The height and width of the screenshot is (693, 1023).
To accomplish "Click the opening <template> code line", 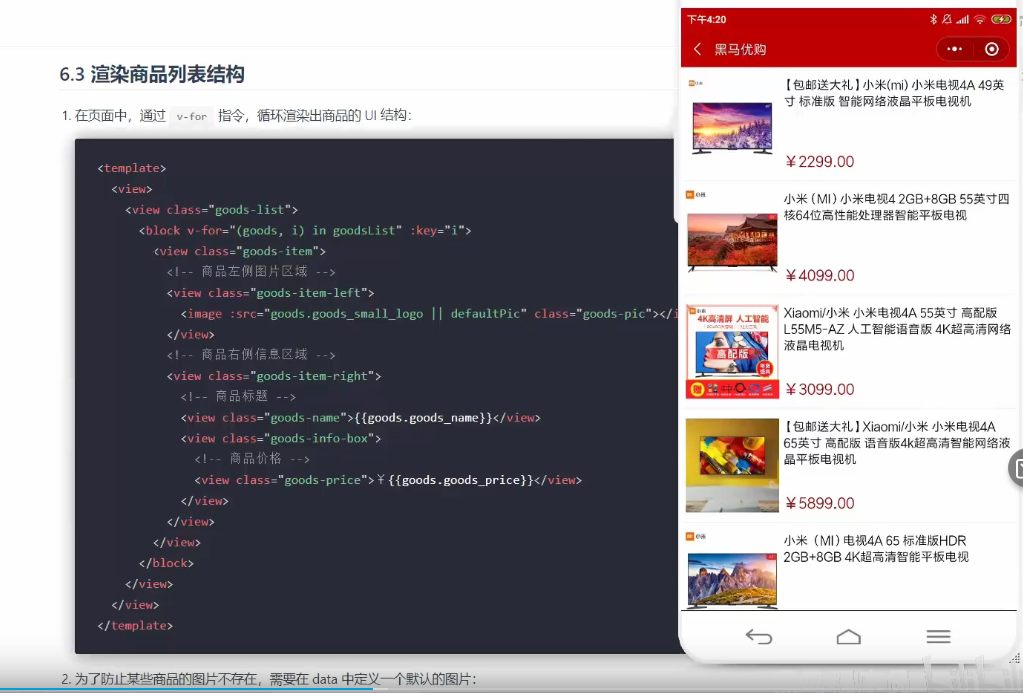I will [132, 168].
